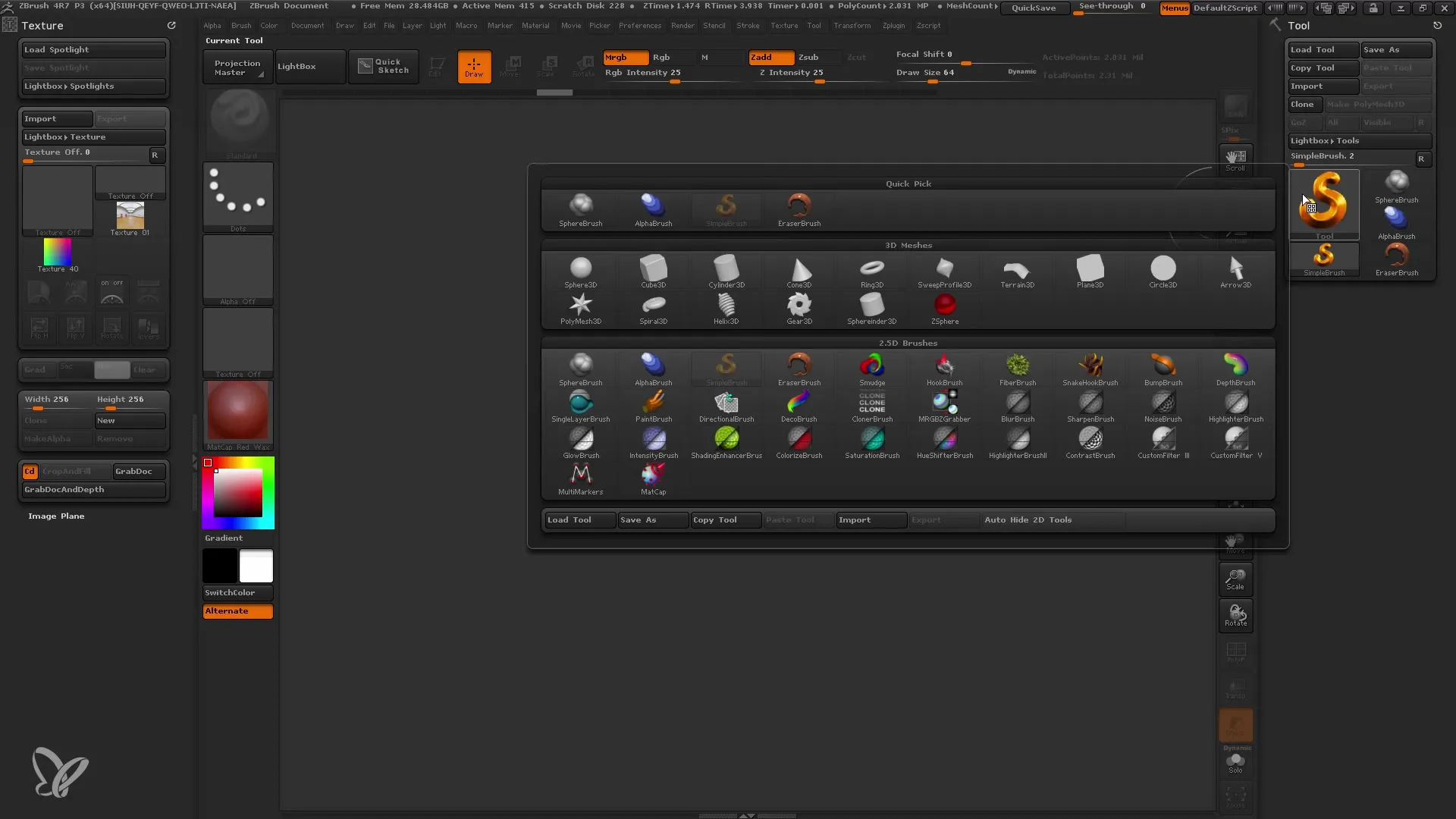Select the red ZSphere tool

[944, 309]
